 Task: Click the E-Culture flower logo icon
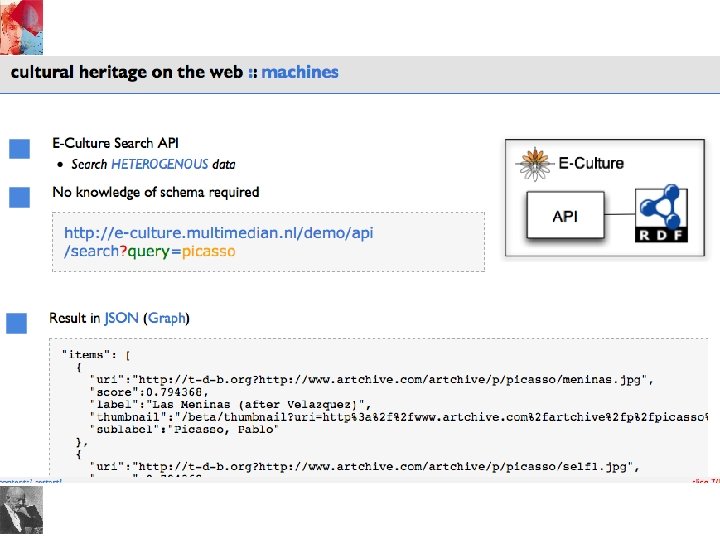click(536, 164)
